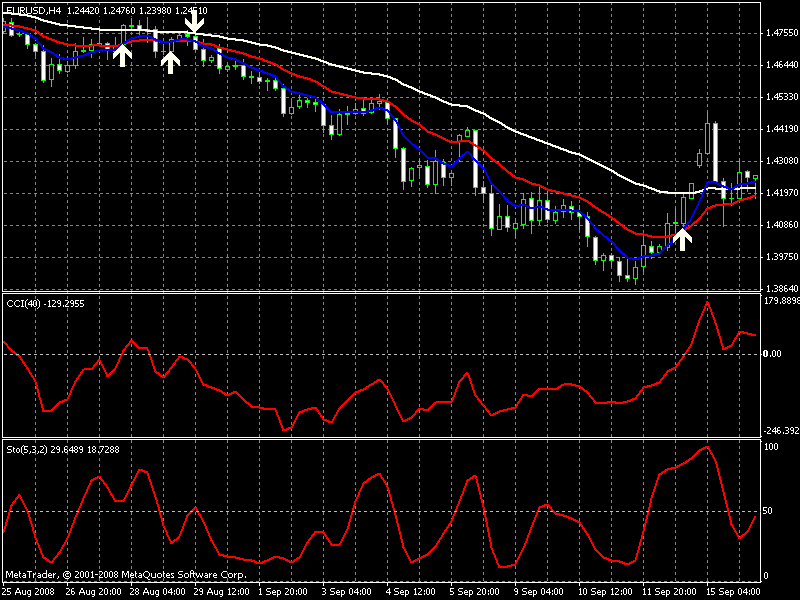Screen dimensions: 800x600
Task: Click the white down arrow signal marker
Action: 195,19
